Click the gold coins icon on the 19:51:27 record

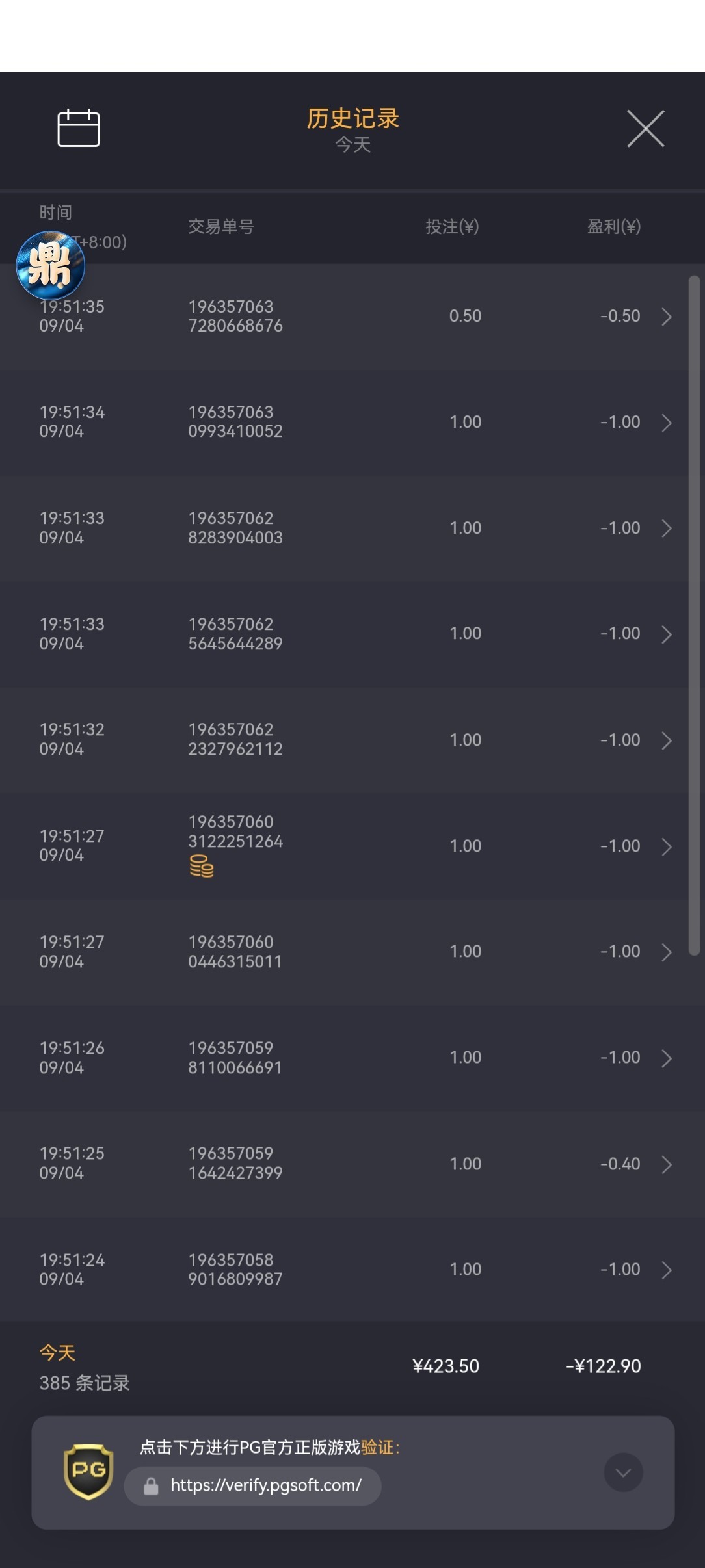pyautogui.click(x=202, y=867)
